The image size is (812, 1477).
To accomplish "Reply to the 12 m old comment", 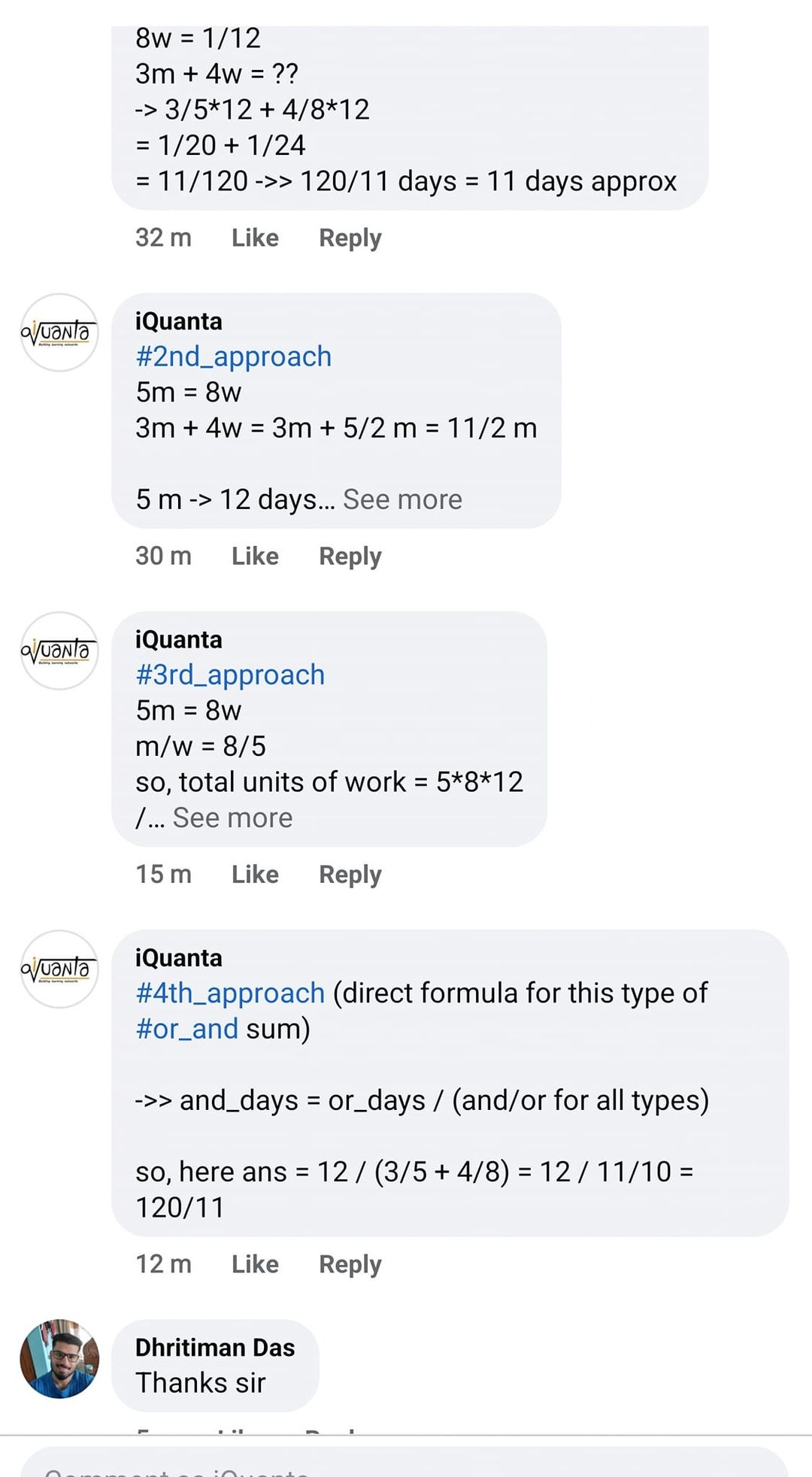I will coord(350,1263).
